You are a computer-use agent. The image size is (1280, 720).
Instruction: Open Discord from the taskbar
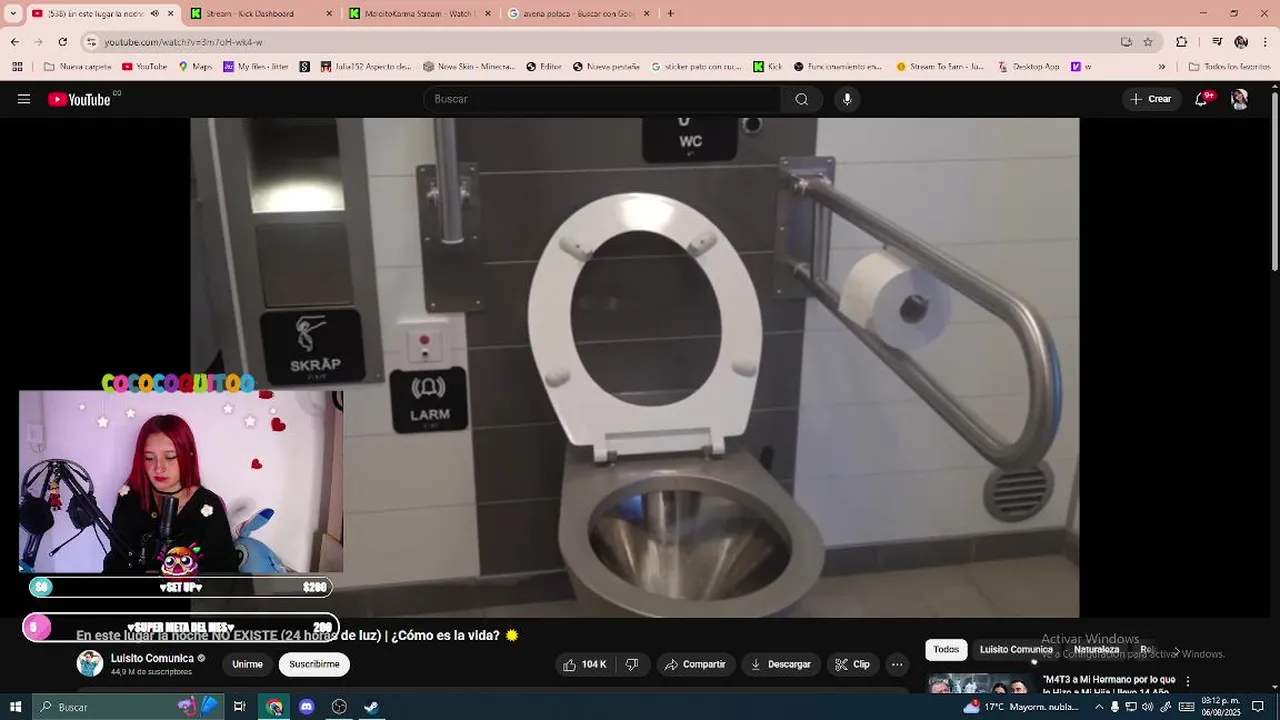click(306, 707)
